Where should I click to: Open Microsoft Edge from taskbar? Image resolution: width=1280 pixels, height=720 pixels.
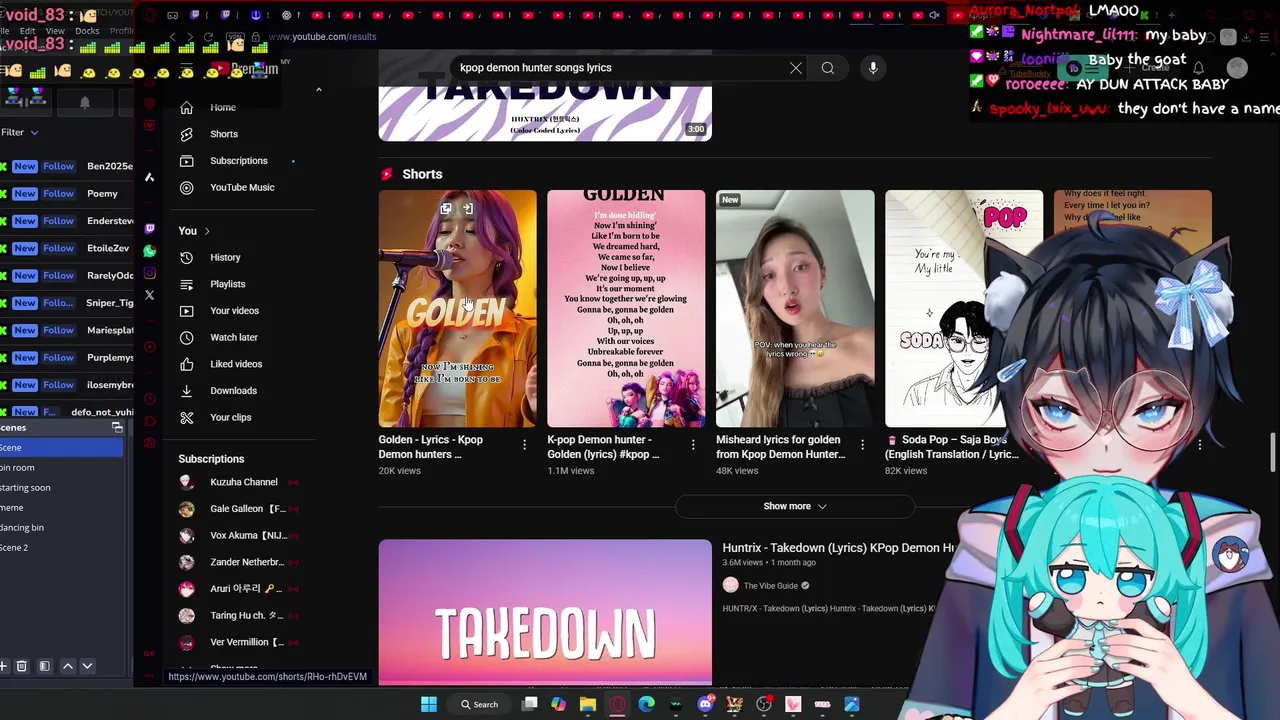tap(646, 704)
